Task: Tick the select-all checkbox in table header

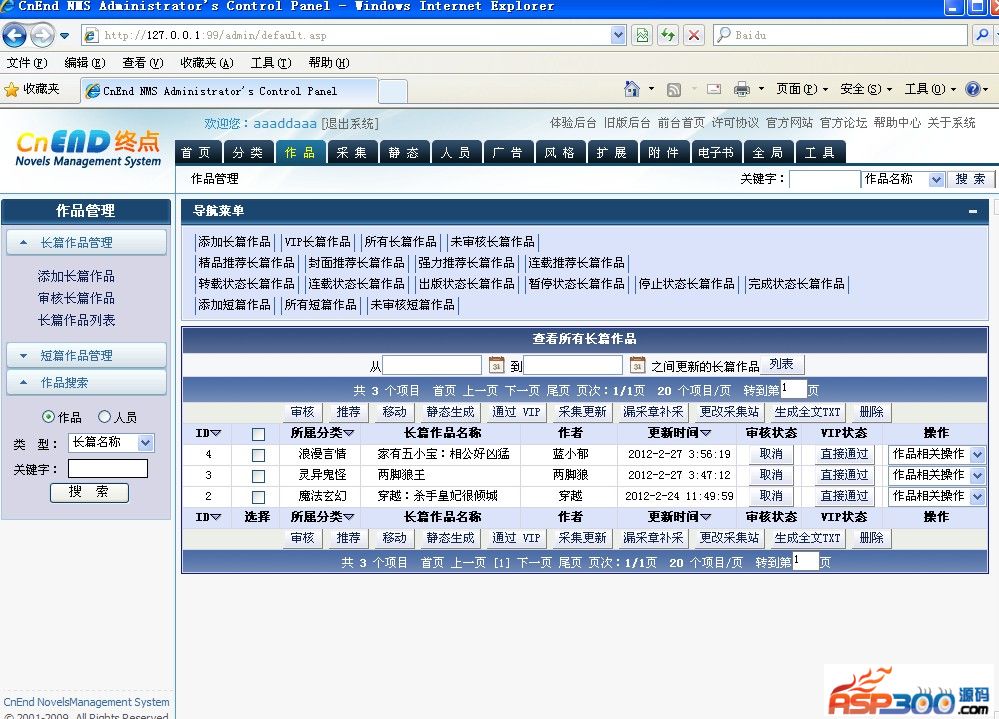Action: [x=258, y=434]
